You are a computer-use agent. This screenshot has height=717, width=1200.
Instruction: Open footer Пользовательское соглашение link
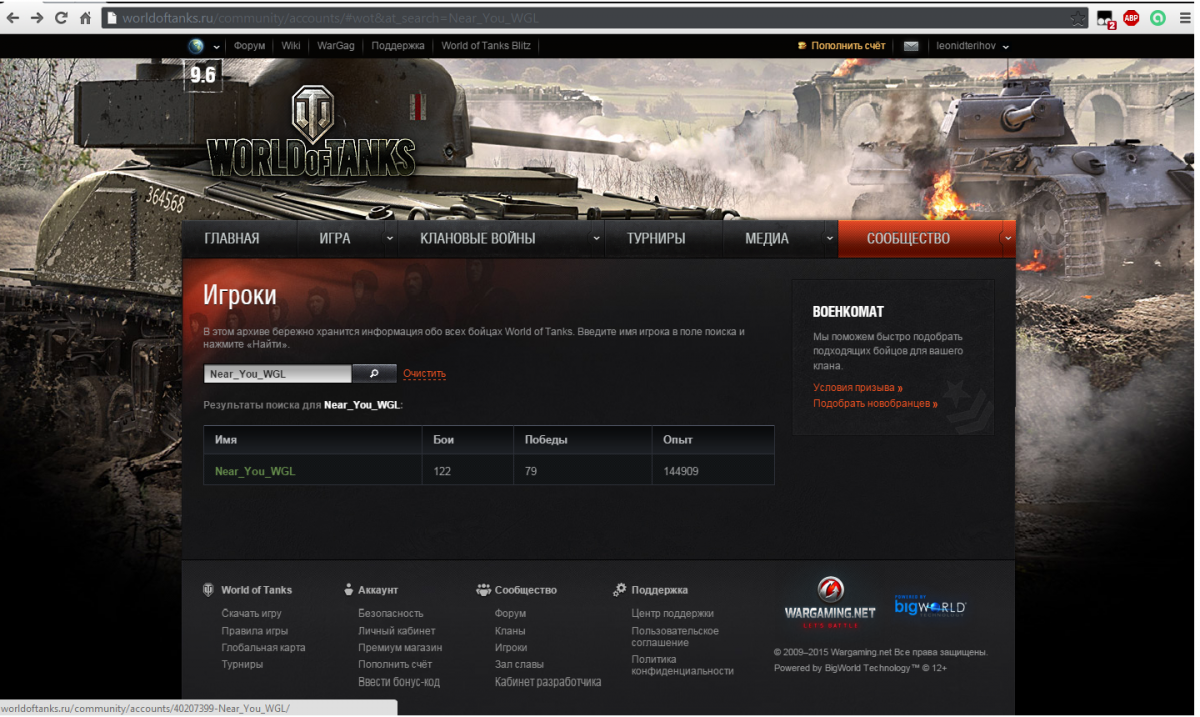(675, 637)
